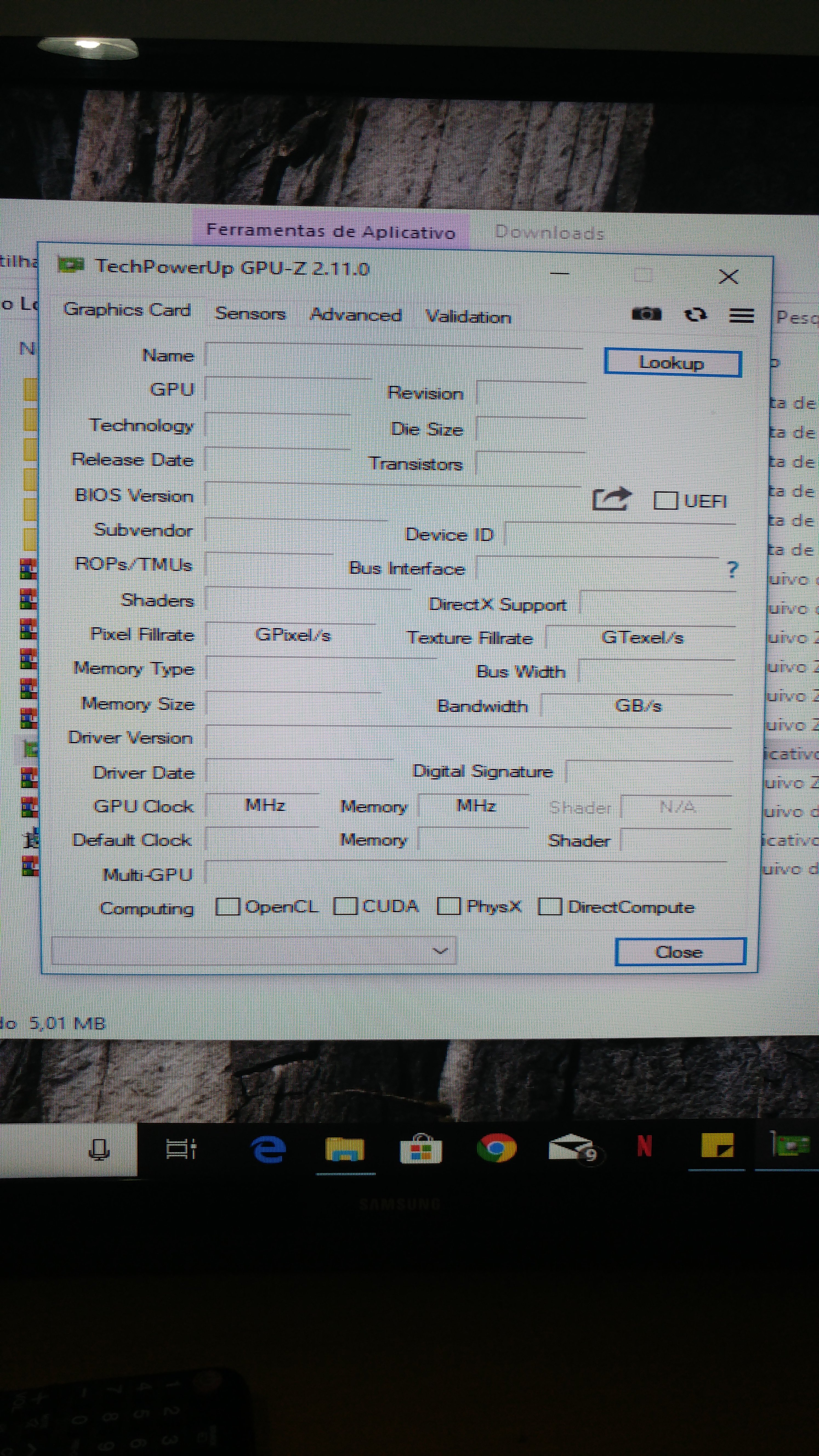Click the GPU-Z title bar app icon
Screen dimensions: 819x1456
click(x=71, y=265)
